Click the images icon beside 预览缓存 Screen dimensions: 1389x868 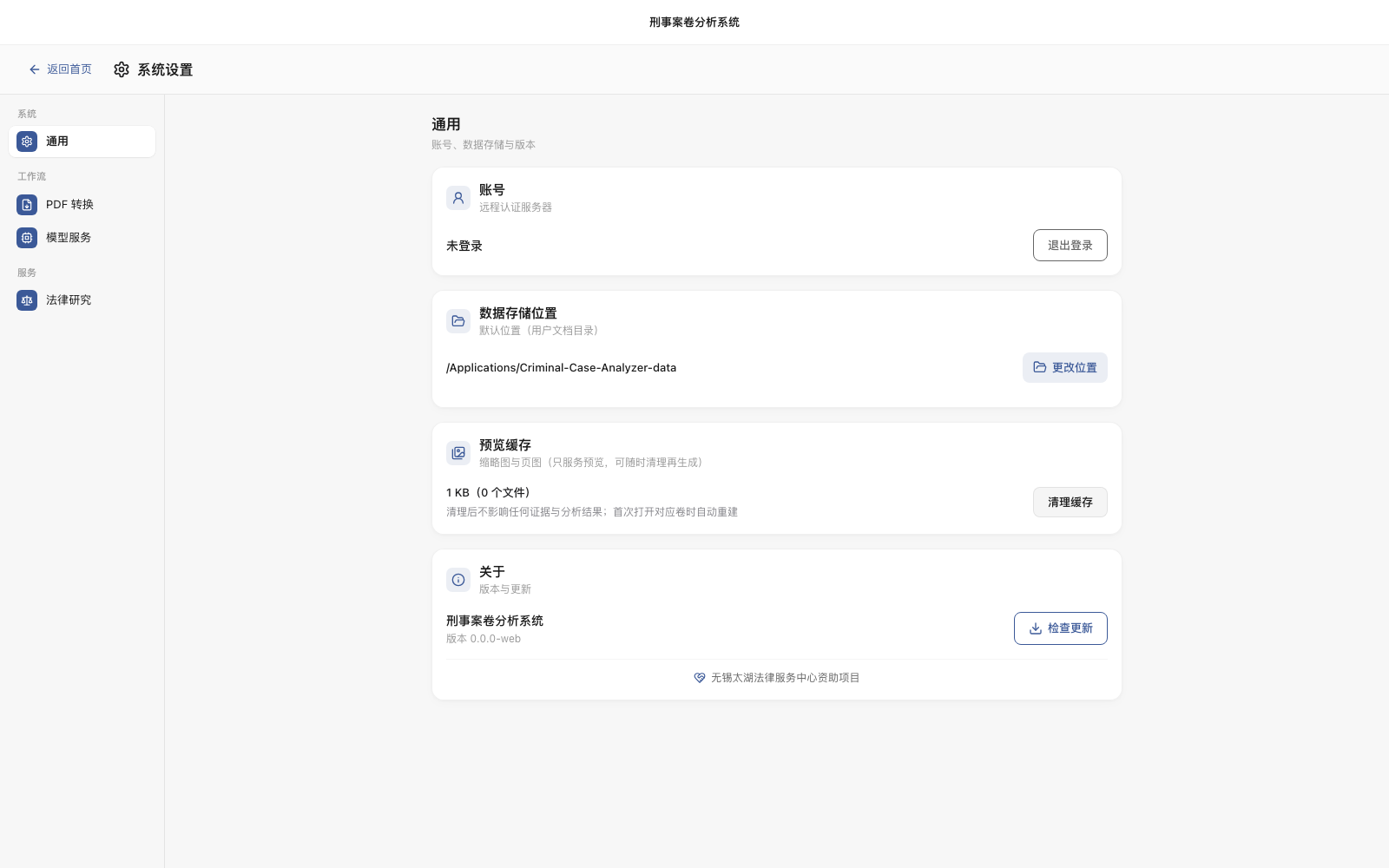(x=458, y=453)
